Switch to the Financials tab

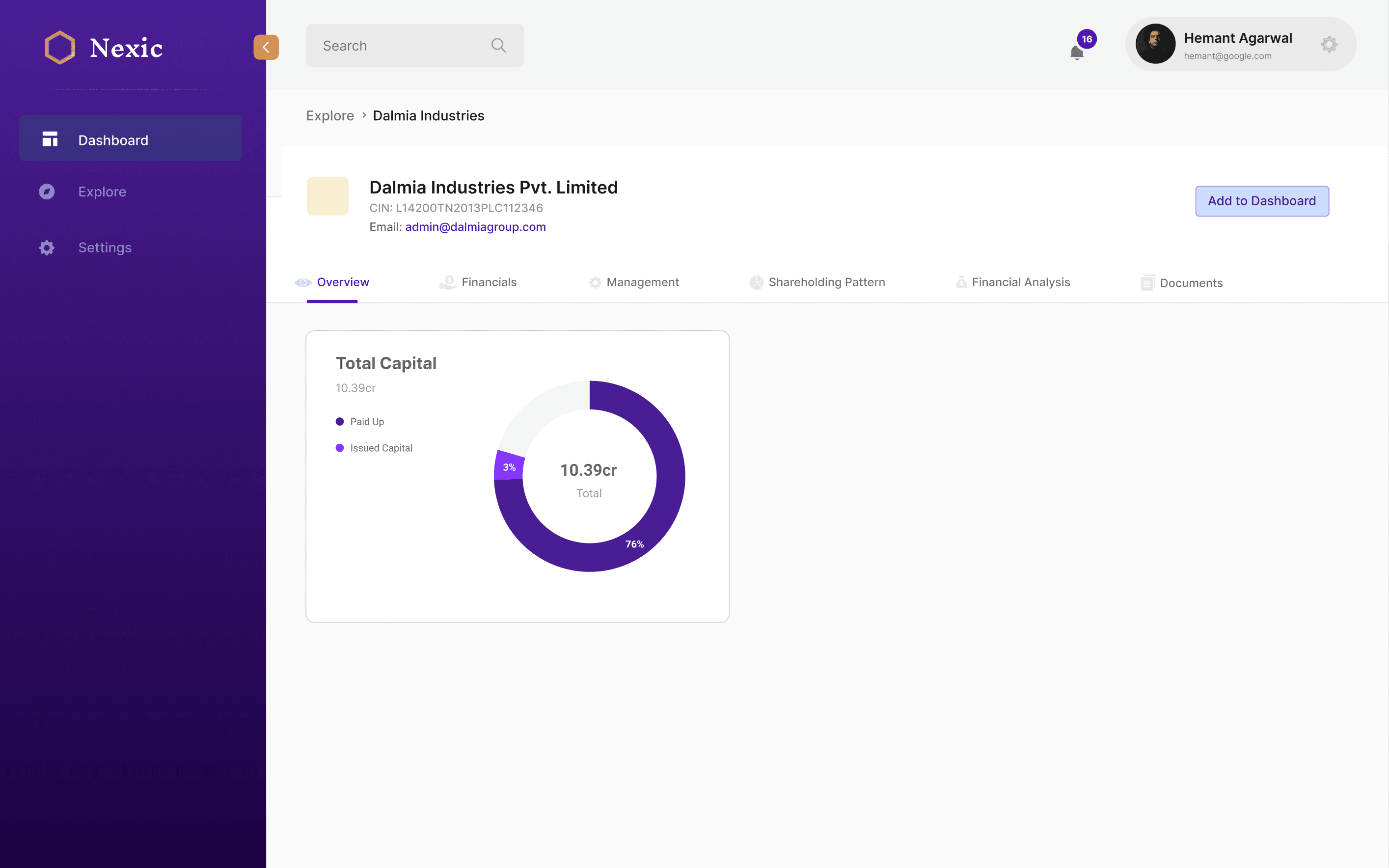coord(489,282)
